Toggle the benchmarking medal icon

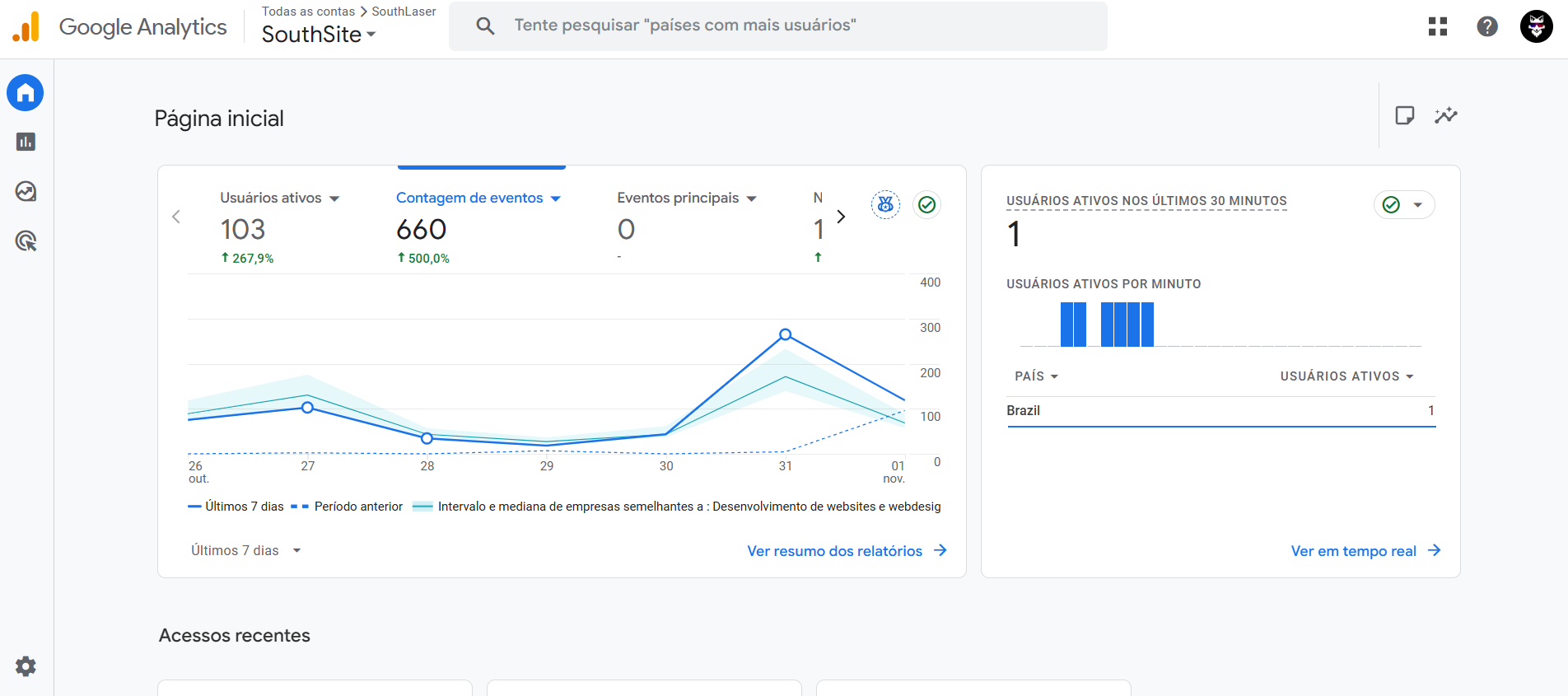[885, 204]
